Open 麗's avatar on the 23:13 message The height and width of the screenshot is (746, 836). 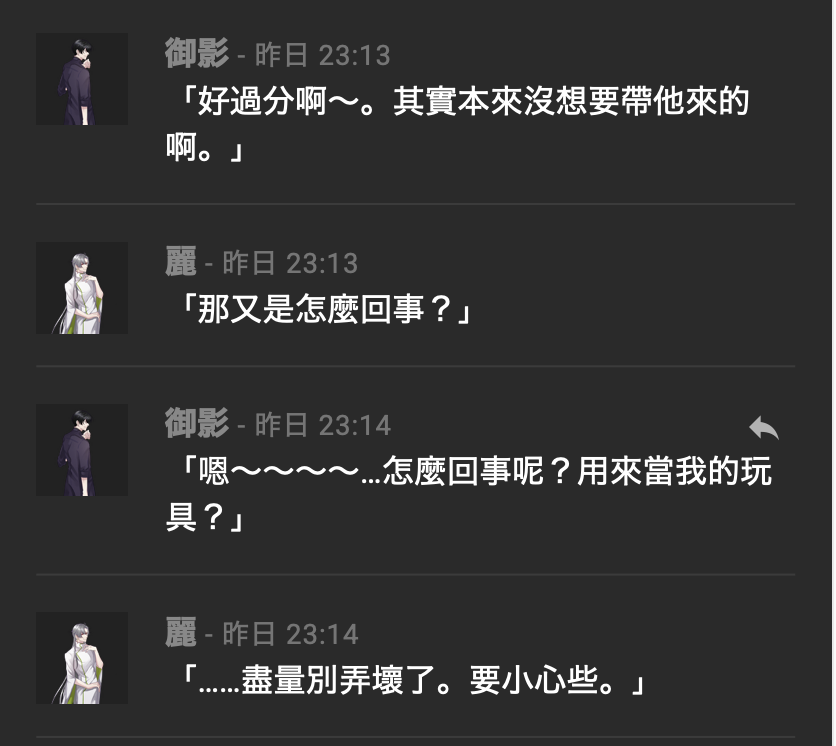(x=82, y=288)
